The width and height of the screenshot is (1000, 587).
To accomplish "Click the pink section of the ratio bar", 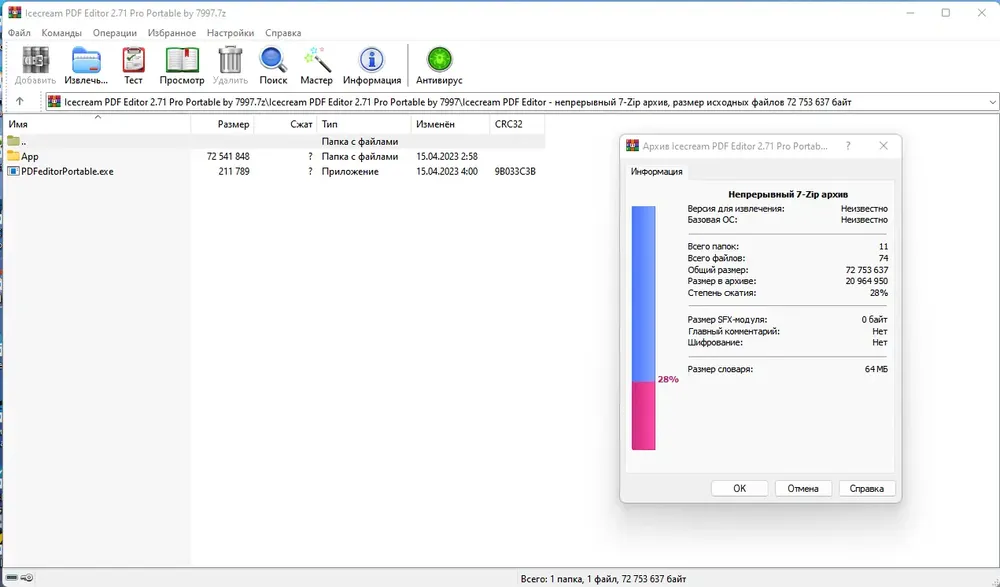I will 643,415.
